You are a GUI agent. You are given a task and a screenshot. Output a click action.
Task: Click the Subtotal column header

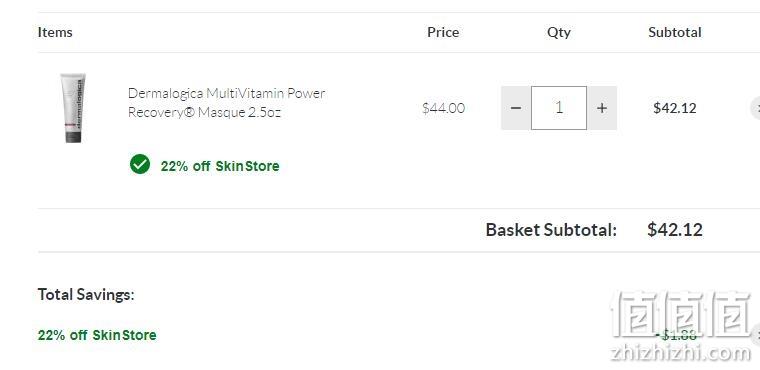[x=675, y=32]
